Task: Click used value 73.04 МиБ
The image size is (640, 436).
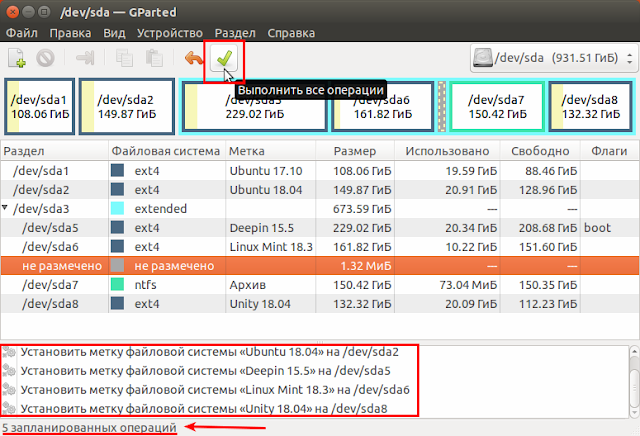Action: 468,285
